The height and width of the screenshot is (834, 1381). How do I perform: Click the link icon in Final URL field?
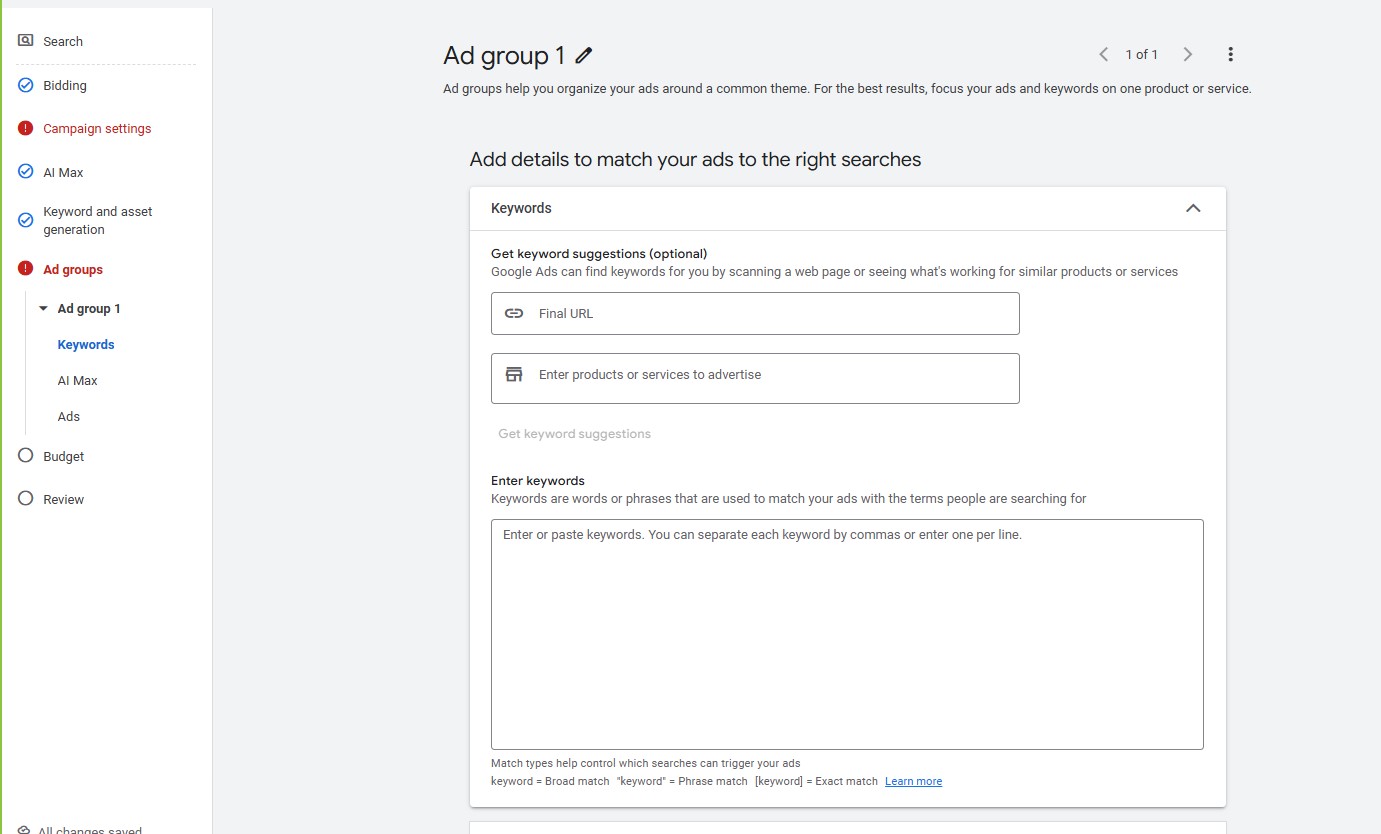[x=514, y=313]
